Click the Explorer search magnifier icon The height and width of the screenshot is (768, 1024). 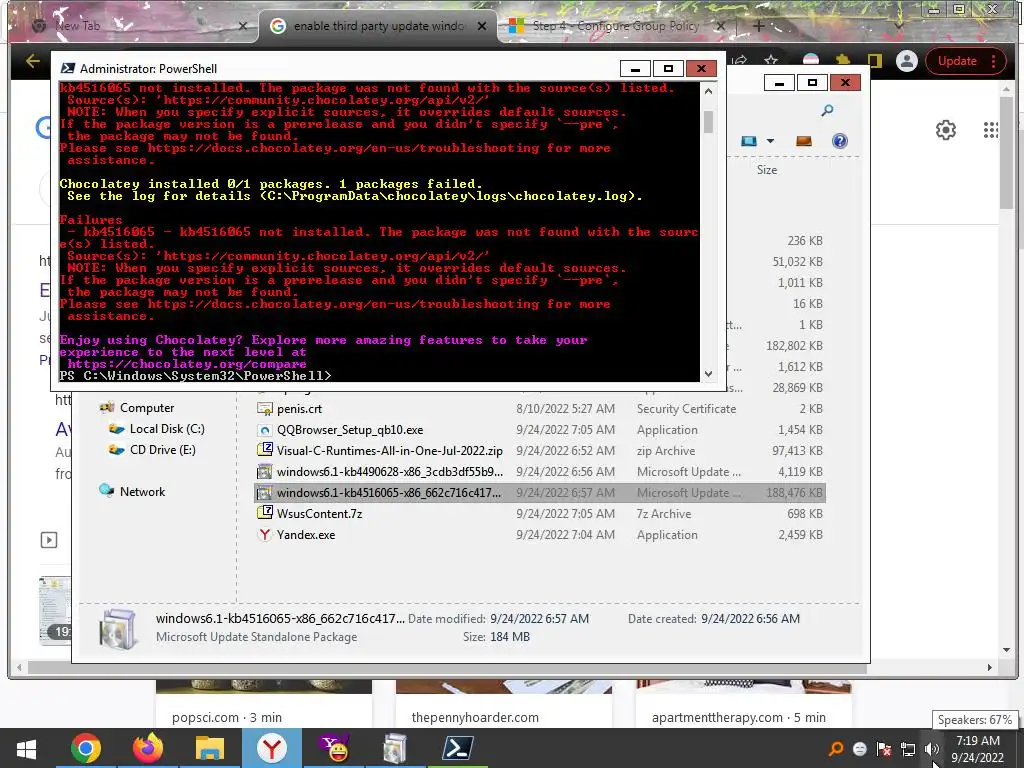tap(827, 110)
